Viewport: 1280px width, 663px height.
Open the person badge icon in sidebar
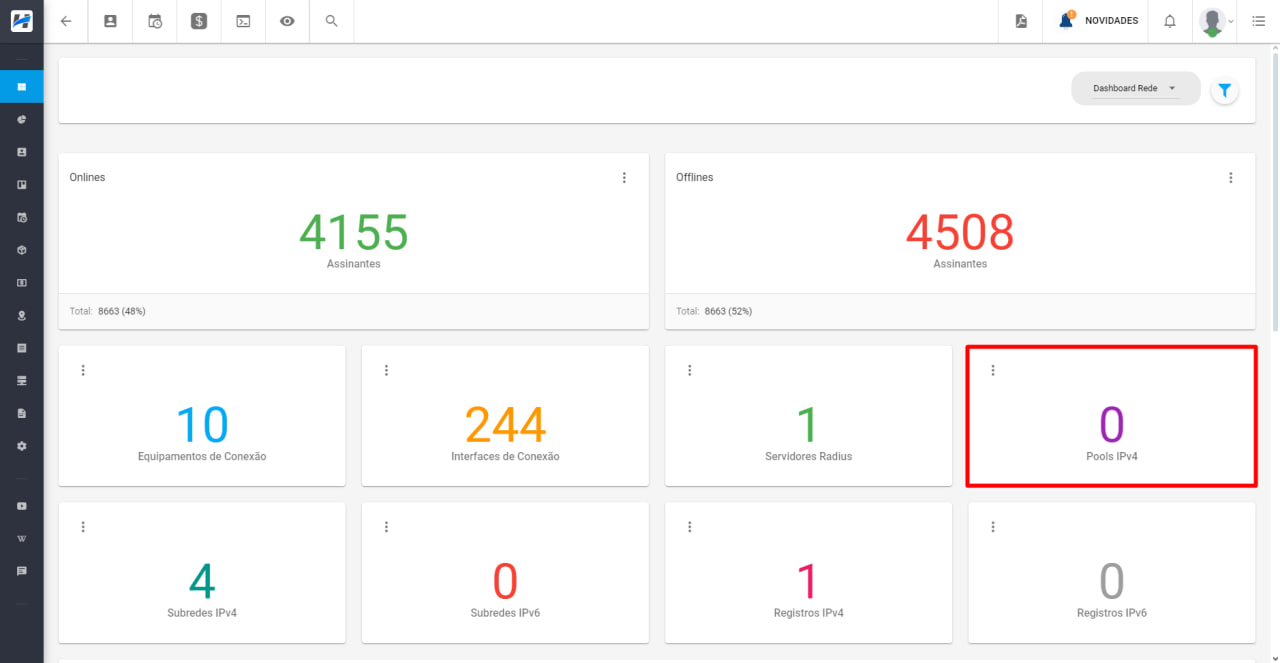click(22, 152)
